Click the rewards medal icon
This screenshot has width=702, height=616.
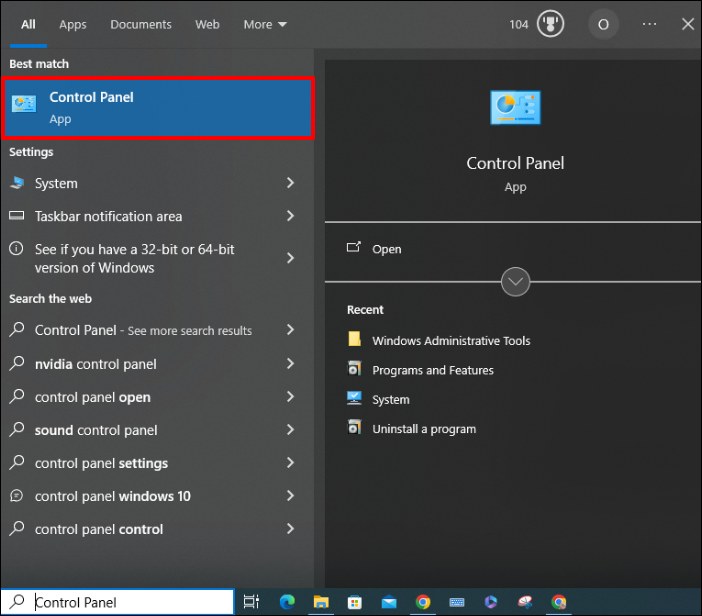pos(550,24)
